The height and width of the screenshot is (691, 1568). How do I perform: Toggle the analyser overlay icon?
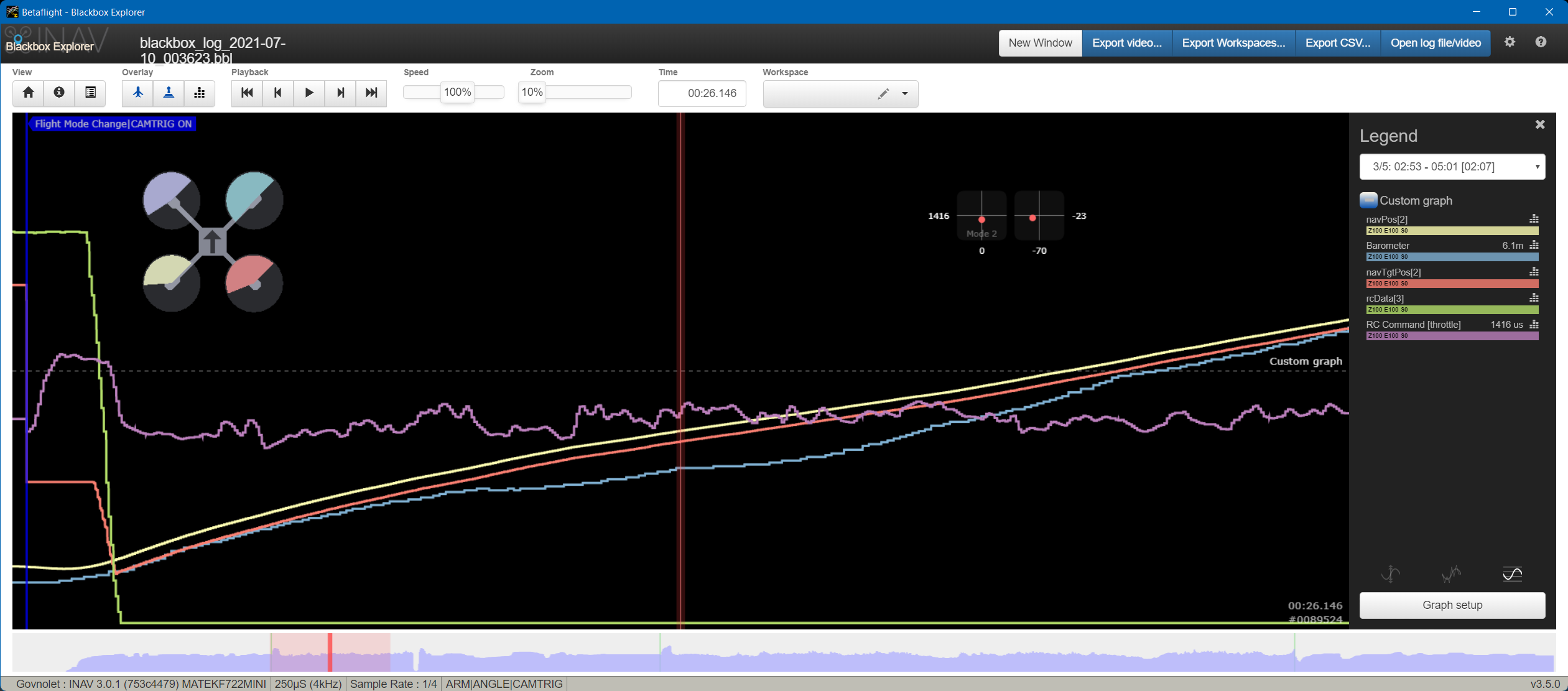click(x=200, y=93)
